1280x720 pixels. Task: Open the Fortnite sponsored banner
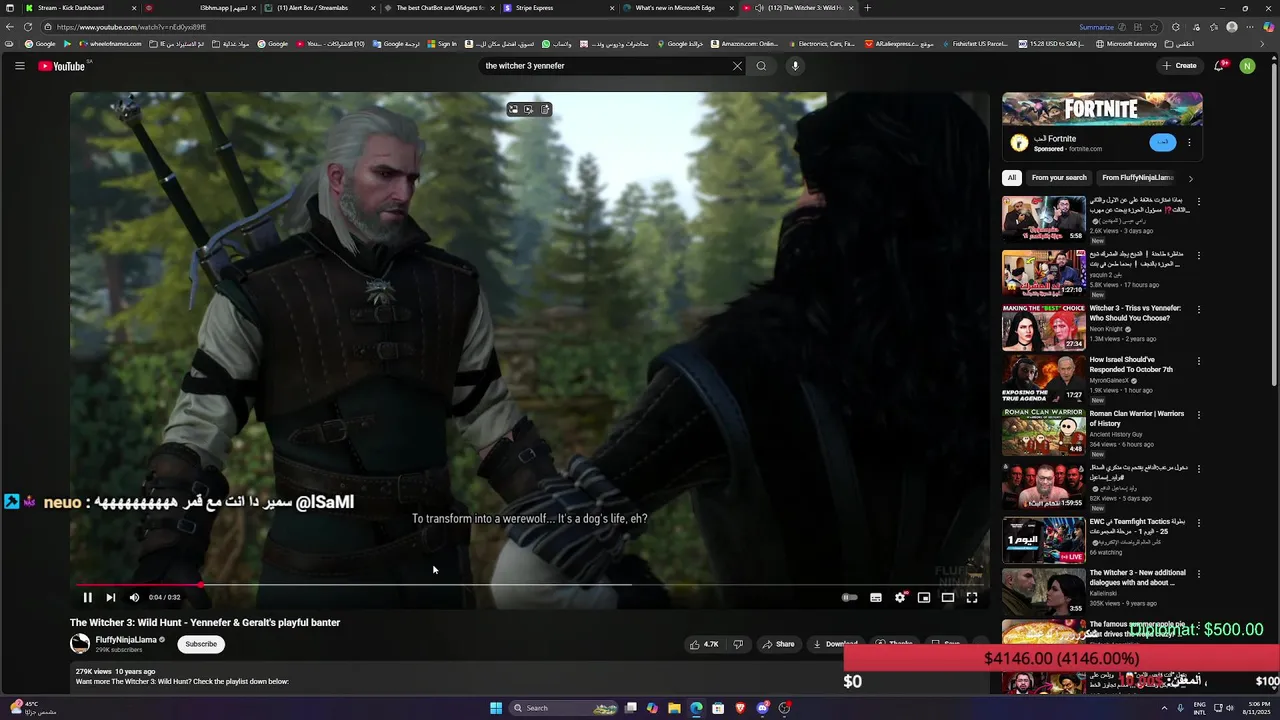1102,109
